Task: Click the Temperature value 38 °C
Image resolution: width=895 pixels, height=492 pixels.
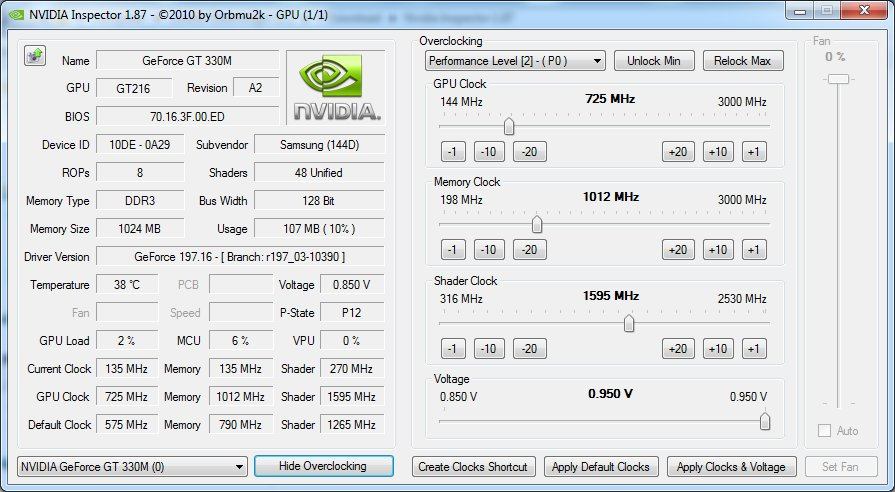Action: 127,284
